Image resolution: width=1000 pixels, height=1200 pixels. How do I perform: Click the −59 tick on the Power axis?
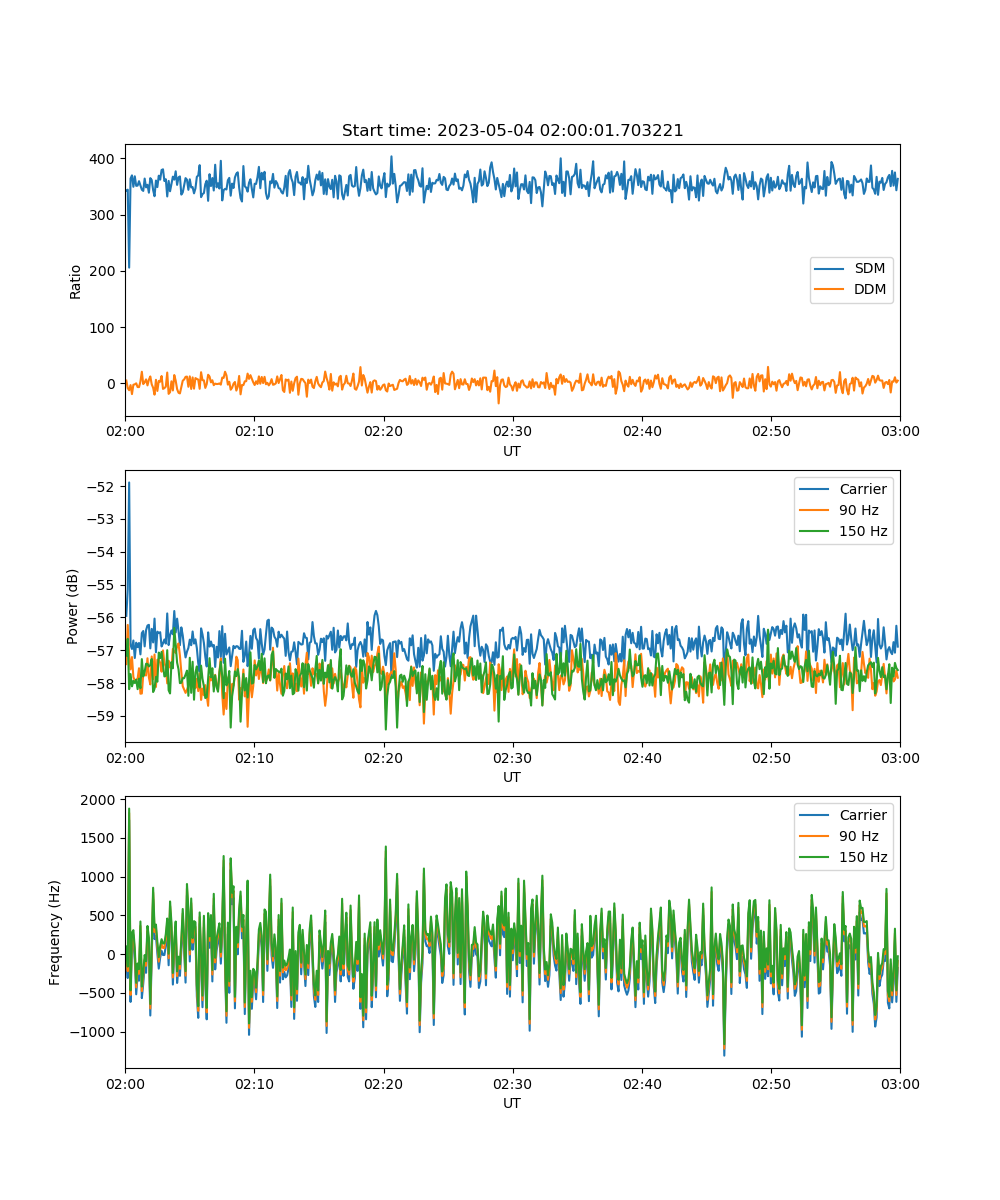103,716
